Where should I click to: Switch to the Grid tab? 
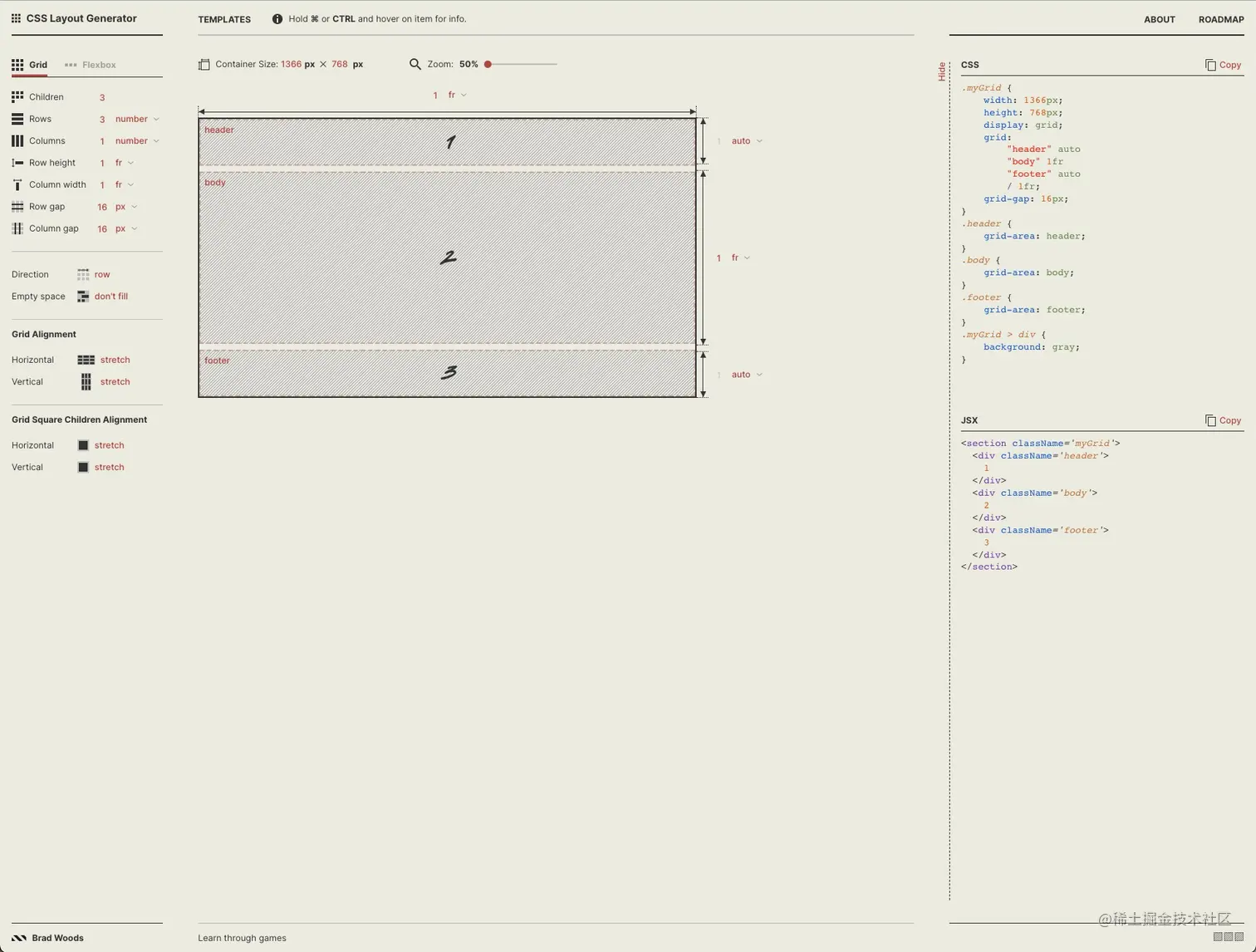tap(30, 65)
